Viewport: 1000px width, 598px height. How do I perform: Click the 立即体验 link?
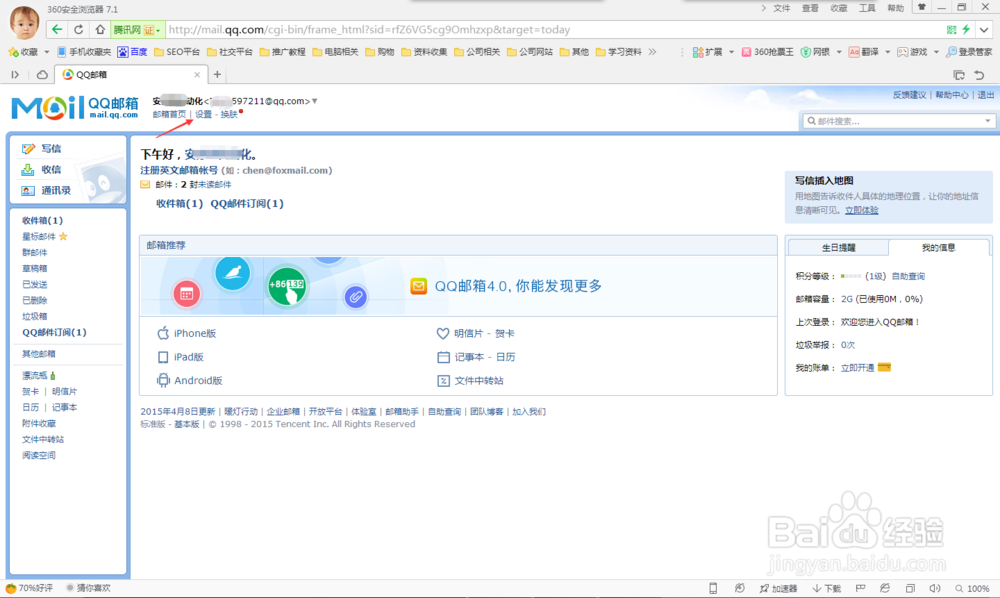pos(862,210)
